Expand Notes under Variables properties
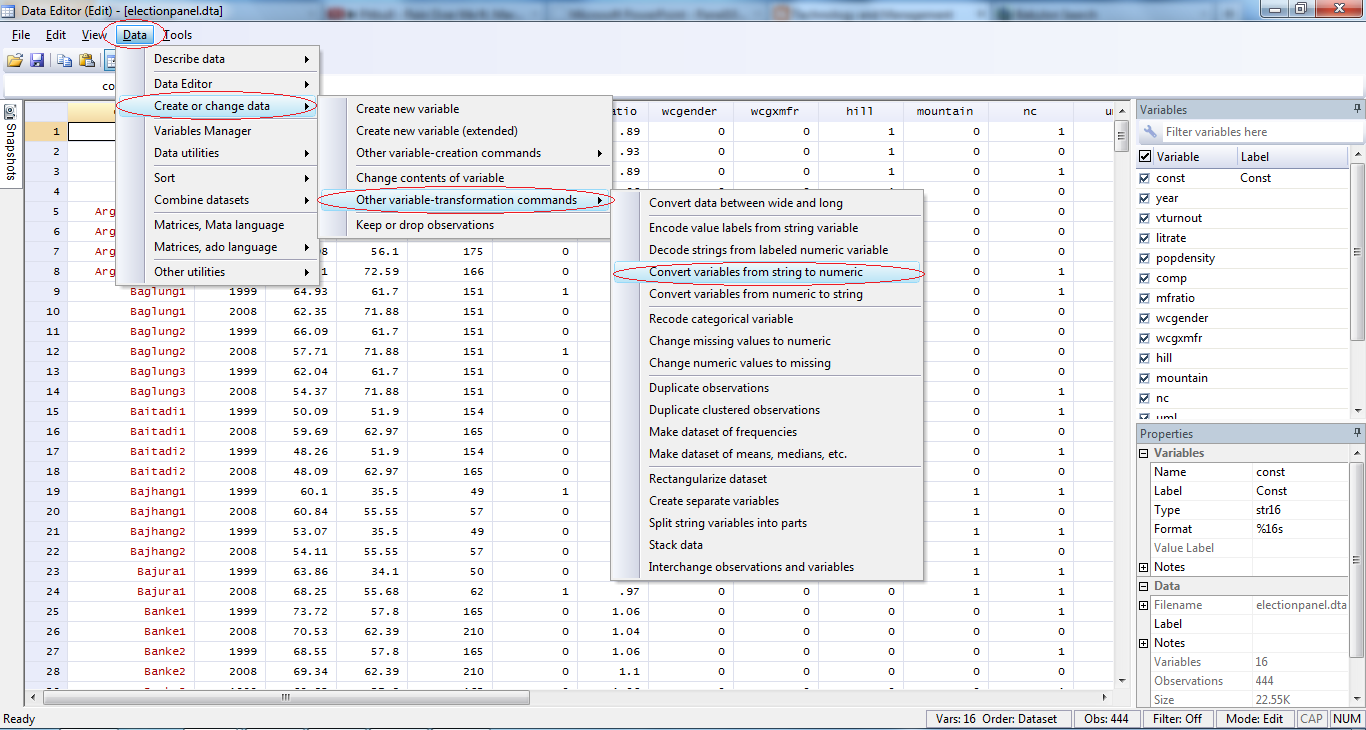The height and width of the screenshot is (730, 1366). tap(1143, 566)
